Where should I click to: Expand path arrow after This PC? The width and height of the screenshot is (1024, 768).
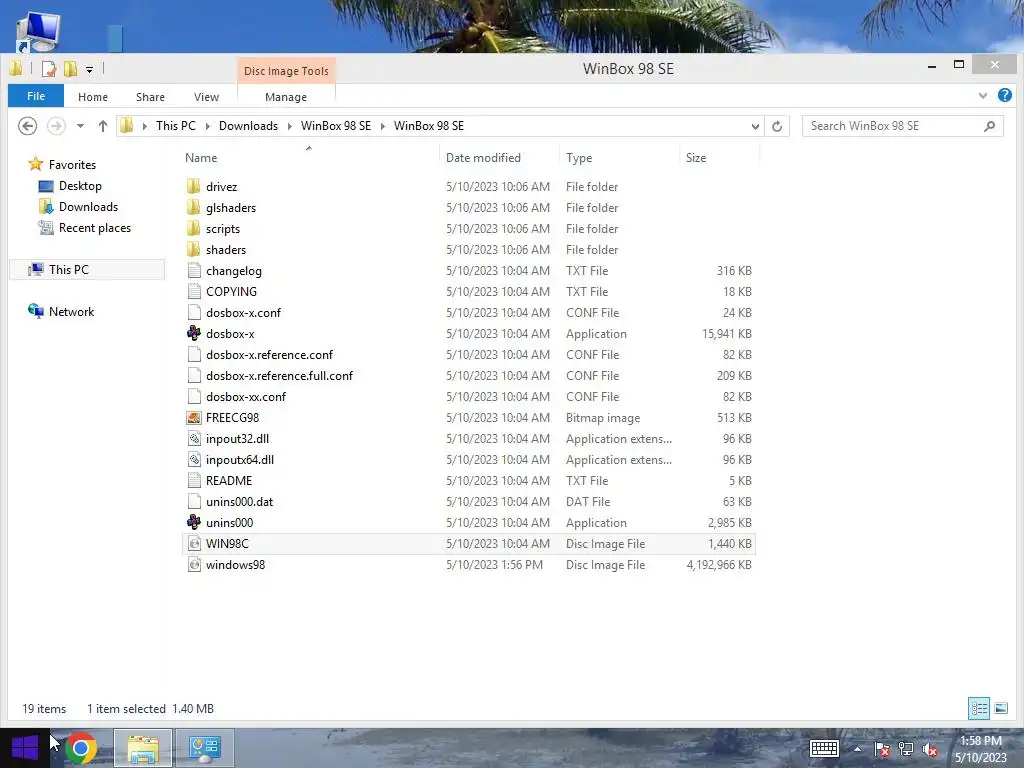pyautogui.click(x=208, y=126)
